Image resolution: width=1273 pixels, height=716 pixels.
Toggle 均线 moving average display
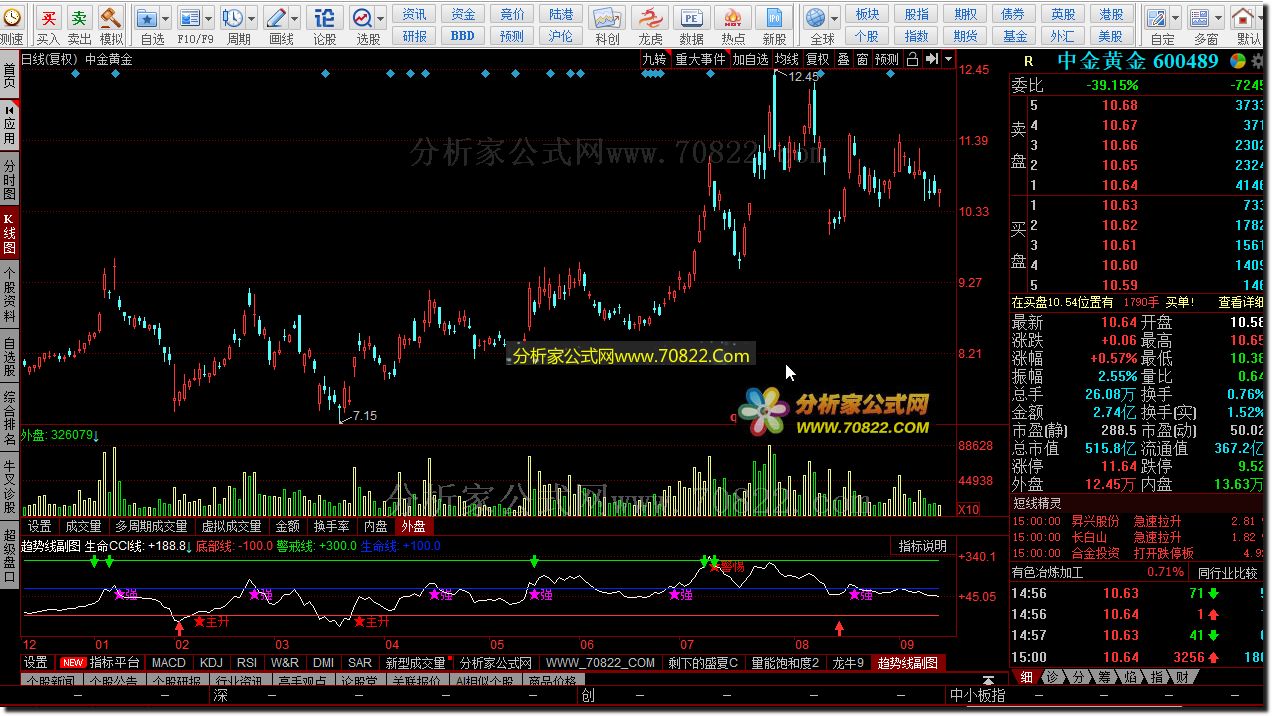787,59
